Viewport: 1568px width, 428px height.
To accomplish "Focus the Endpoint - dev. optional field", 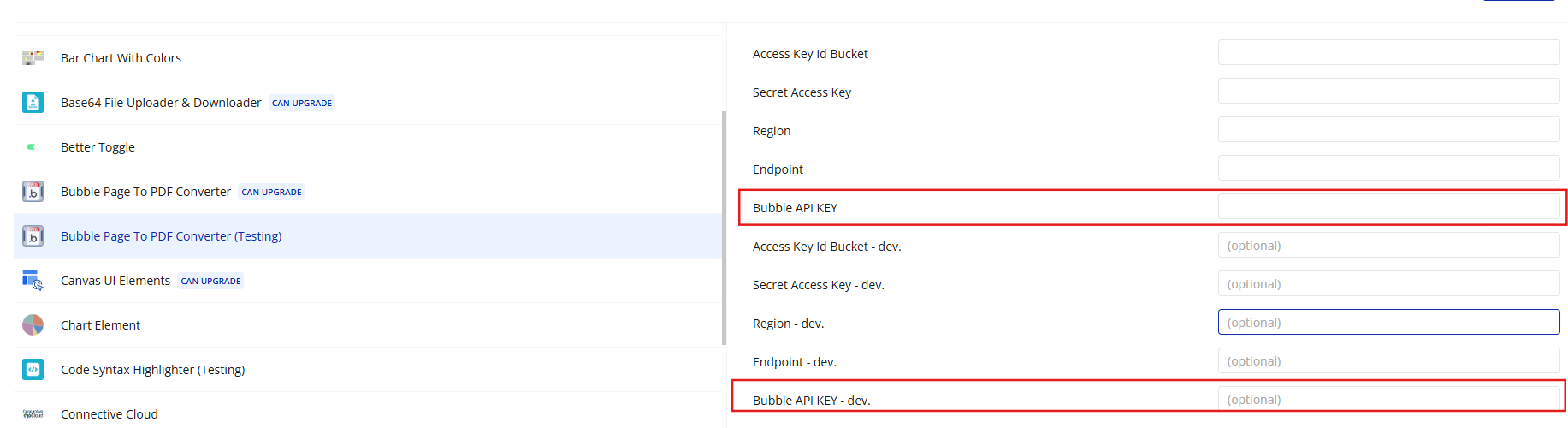I will 1388,361.
